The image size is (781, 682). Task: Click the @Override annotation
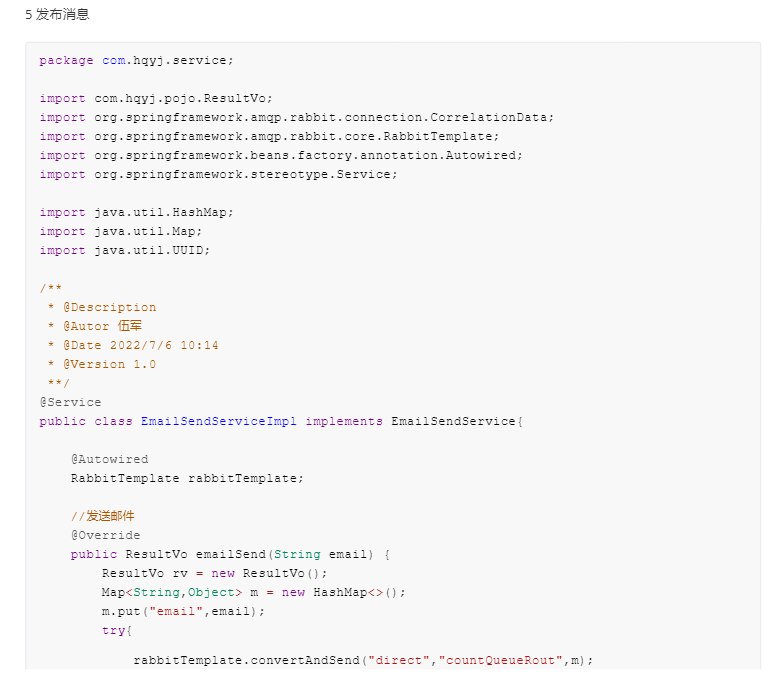tap(105, 535)
